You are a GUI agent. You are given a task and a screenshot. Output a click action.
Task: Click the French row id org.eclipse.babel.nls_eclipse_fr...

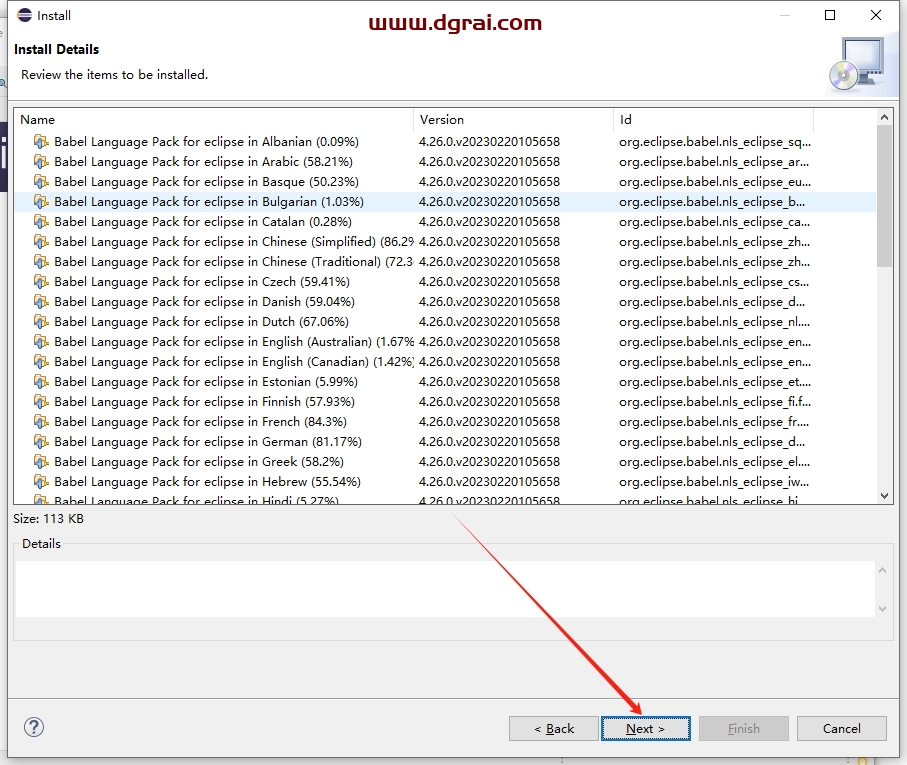tap(714, 422)
